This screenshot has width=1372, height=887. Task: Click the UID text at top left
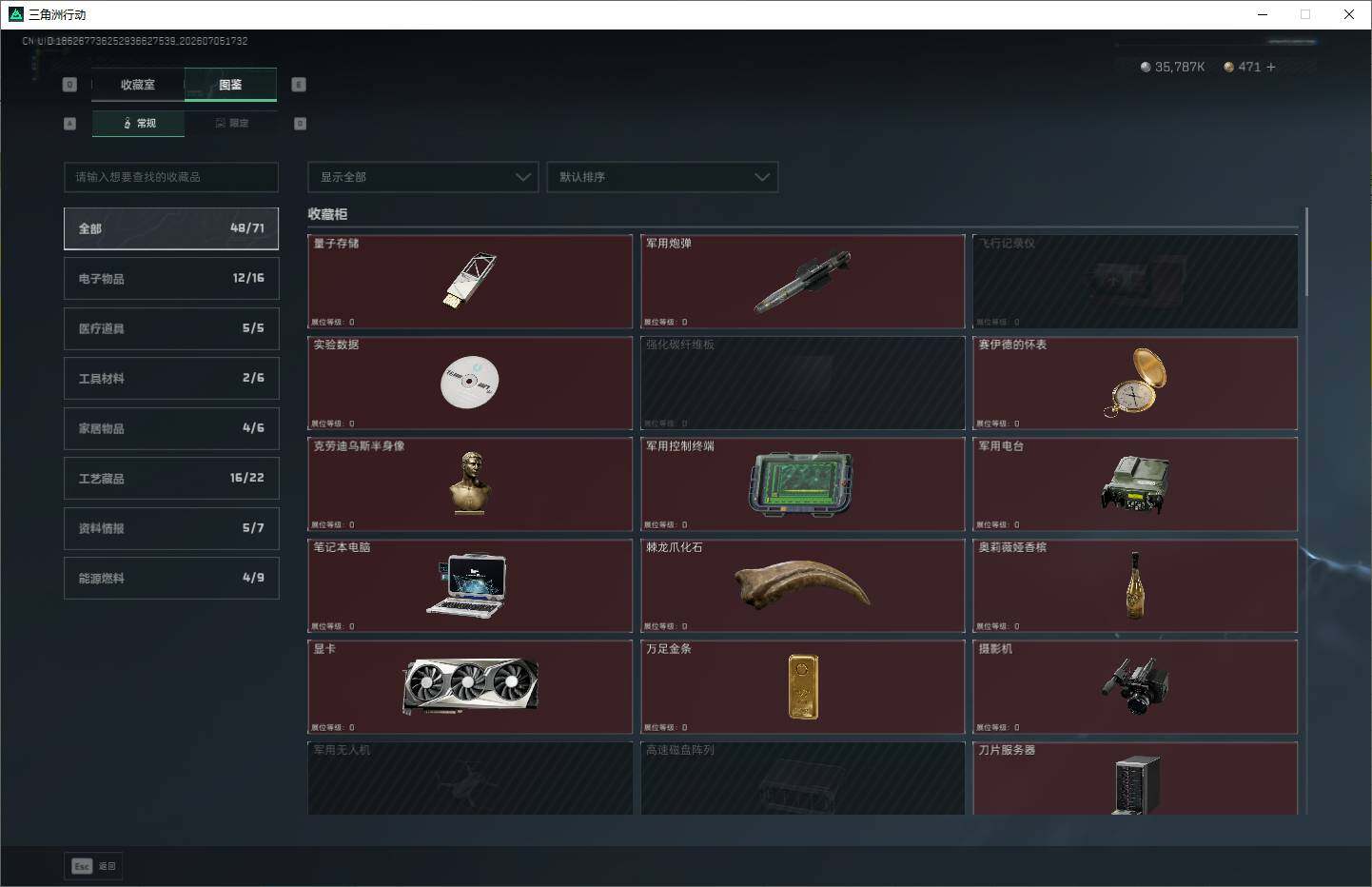click(135, 41)
